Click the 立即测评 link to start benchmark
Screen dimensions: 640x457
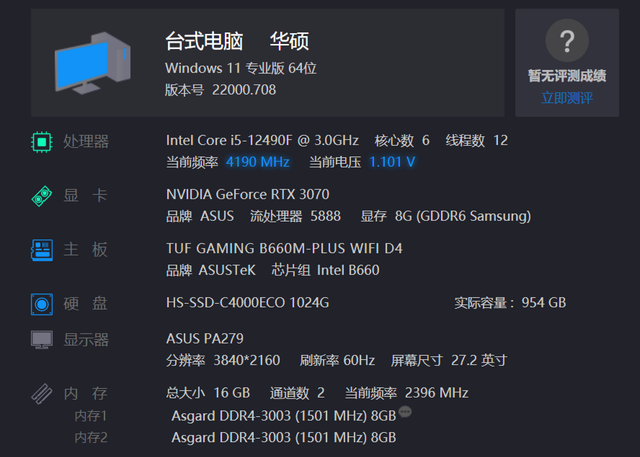[x=567, y=98]
